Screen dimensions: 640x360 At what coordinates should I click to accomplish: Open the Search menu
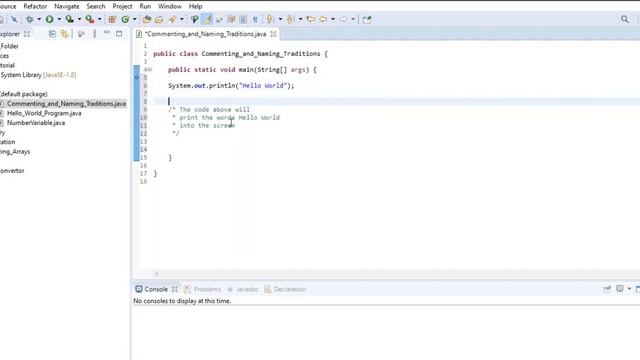click(x=96, y=6)
